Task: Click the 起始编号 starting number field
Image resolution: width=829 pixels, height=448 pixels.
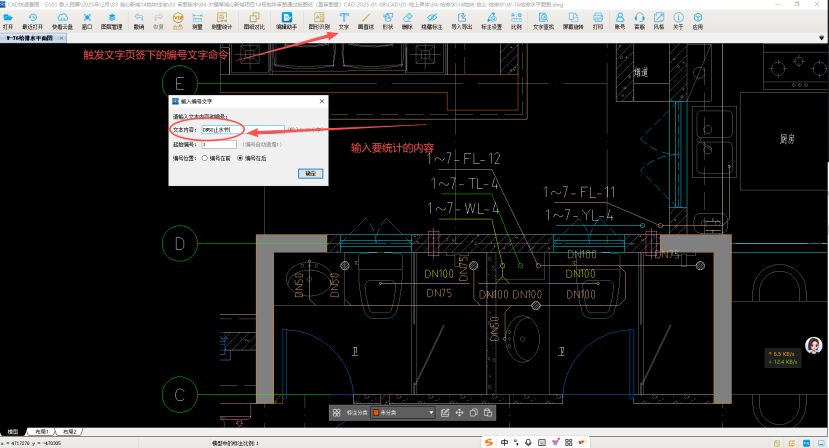Action: (x=219, y=144)
